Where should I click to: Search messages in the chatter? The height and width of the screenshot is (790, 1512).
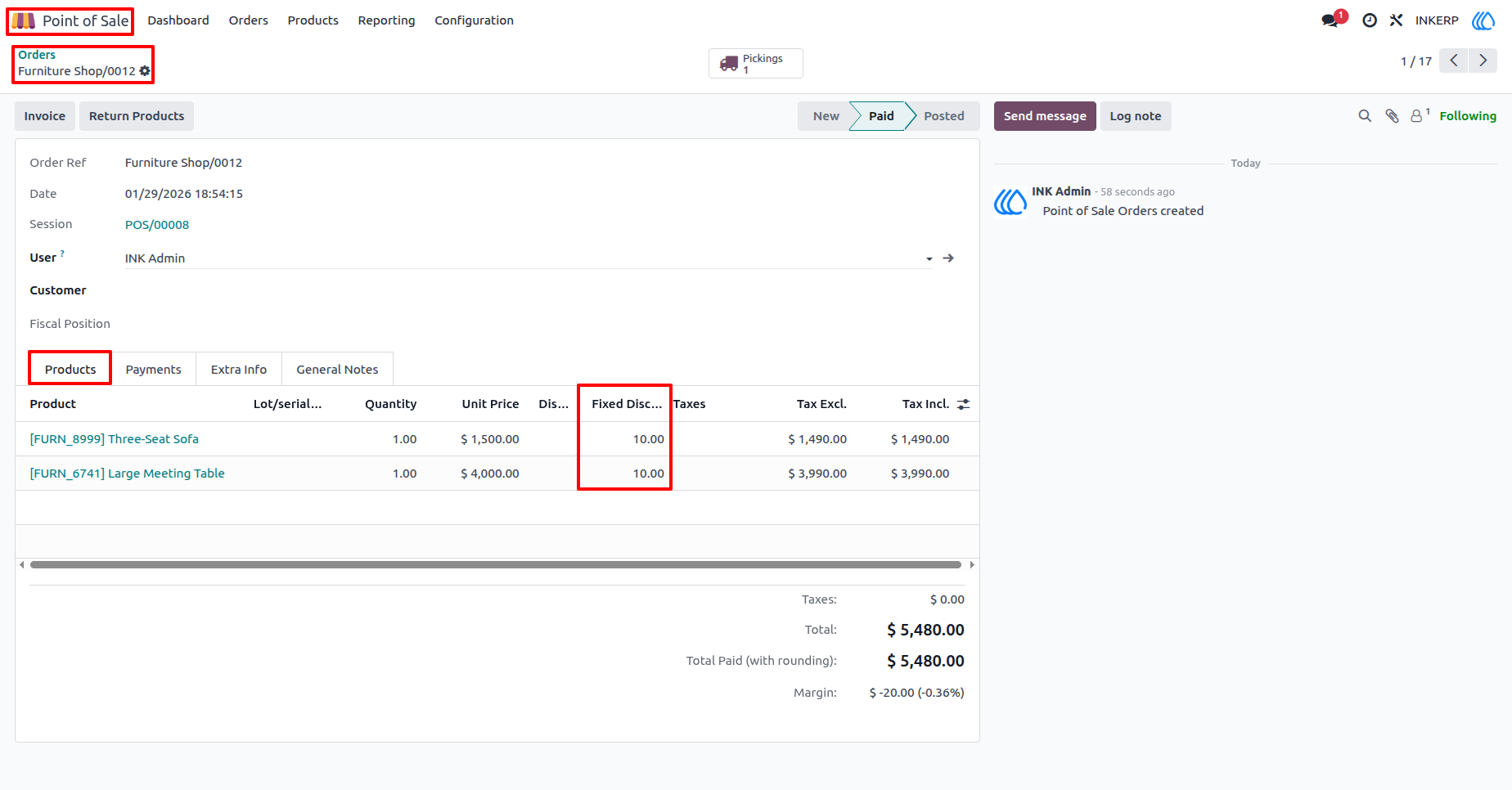(1365, 116)
